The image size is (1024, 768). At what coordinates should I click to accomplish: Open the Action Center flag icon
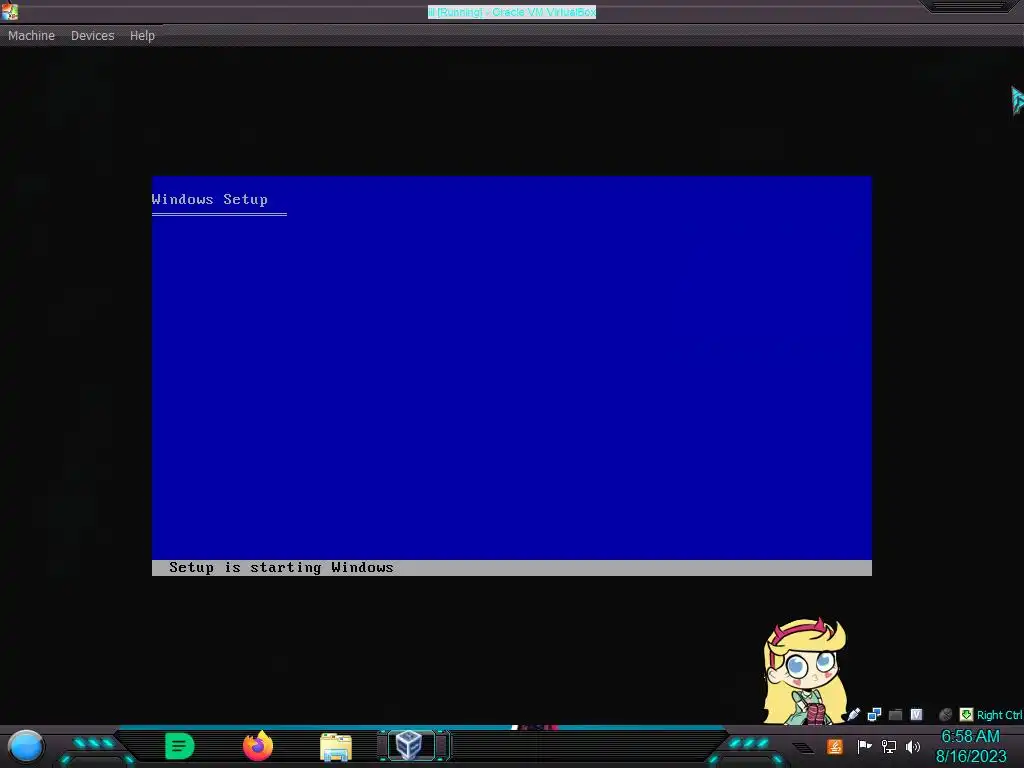pyautogui.click(x=864, y=746)
